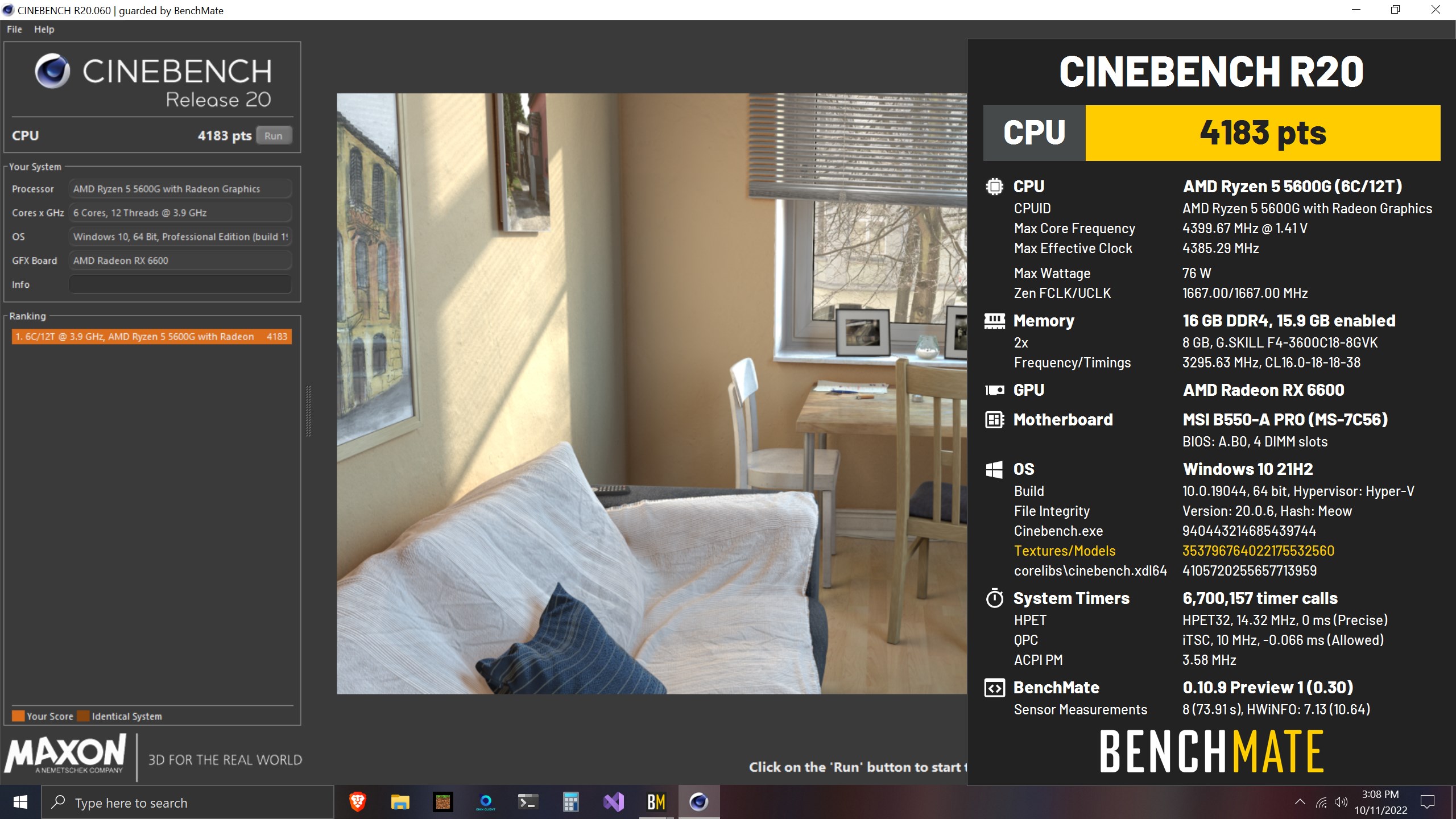Open Visual Studio from taskbar
This screenshot has height=819, width=1456.
coord(614,803)
